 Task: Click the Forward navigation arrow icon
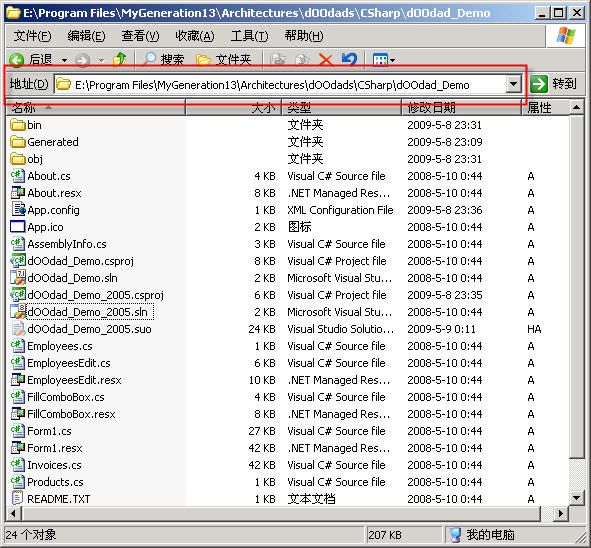83,60
